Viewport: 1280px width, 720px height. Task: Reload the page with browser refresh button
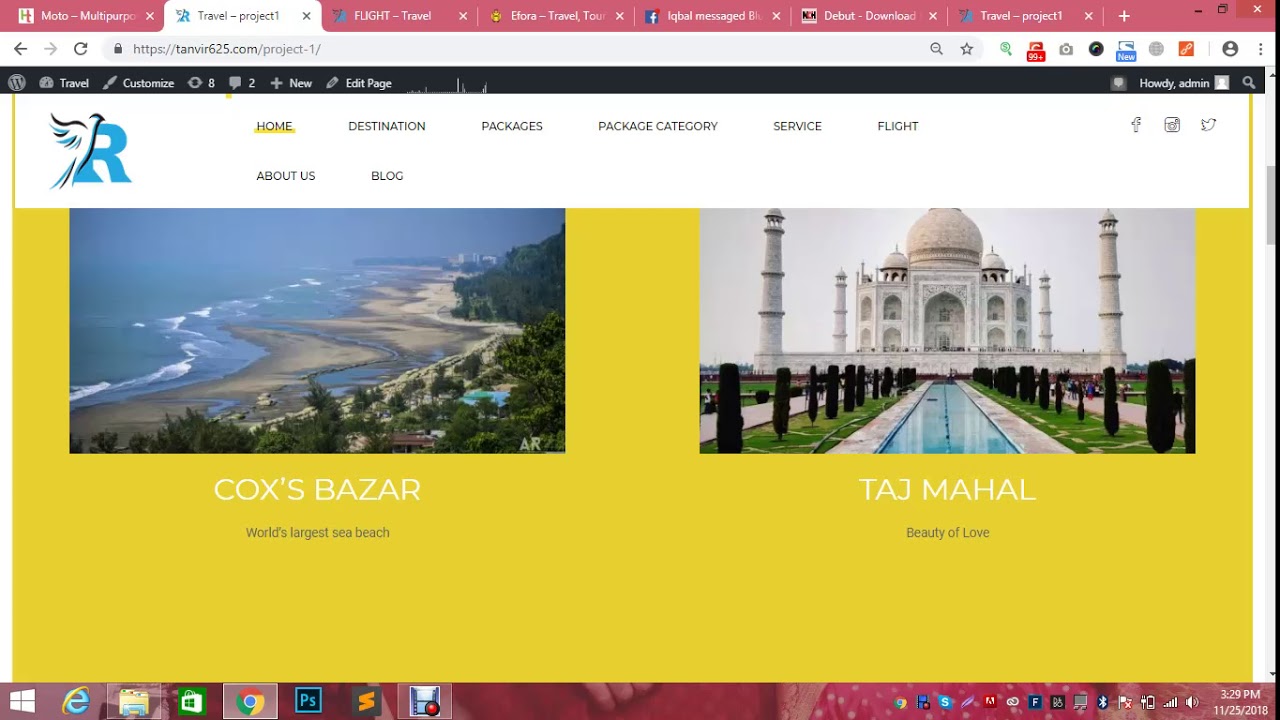coord(81,48)
